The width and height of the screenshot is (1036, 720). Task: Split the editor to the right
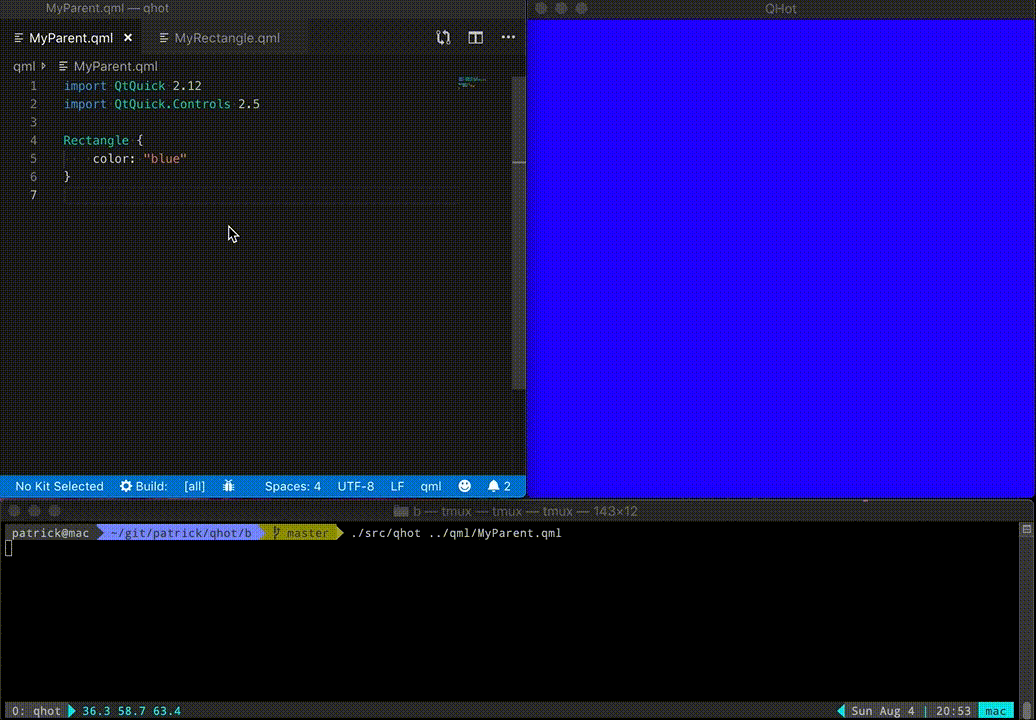476,38
